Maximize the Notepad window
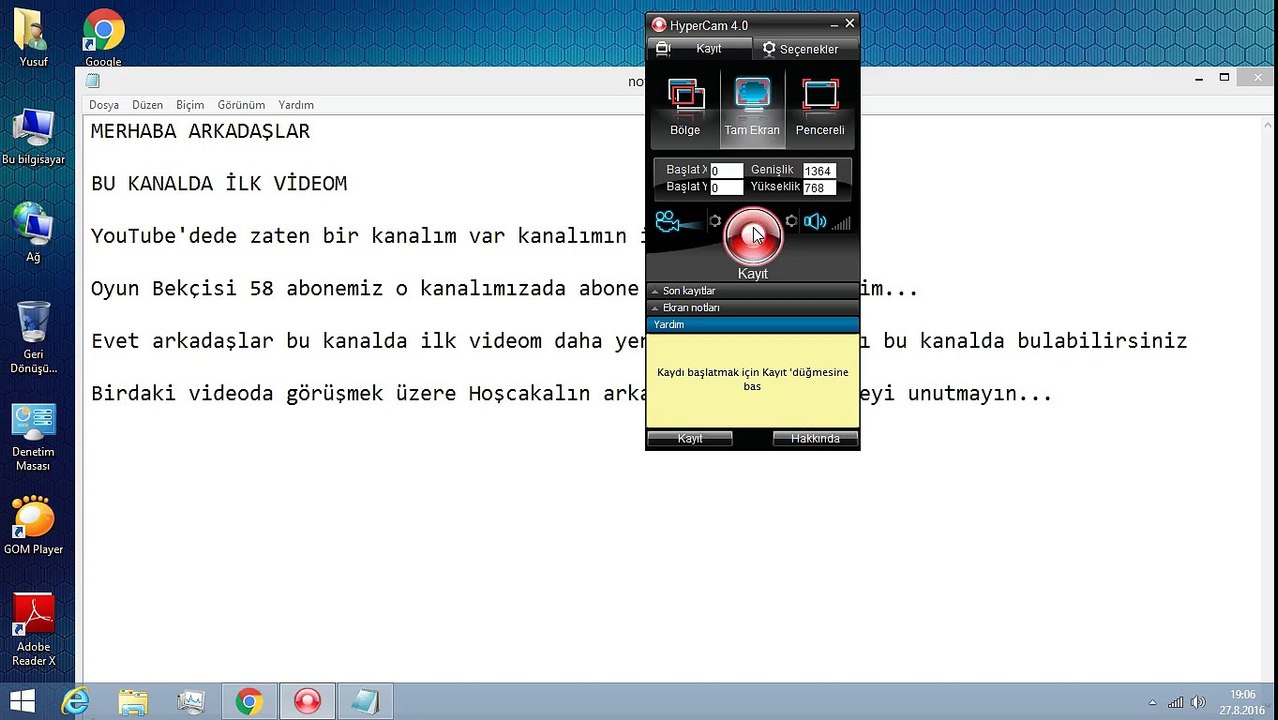 1224,78
